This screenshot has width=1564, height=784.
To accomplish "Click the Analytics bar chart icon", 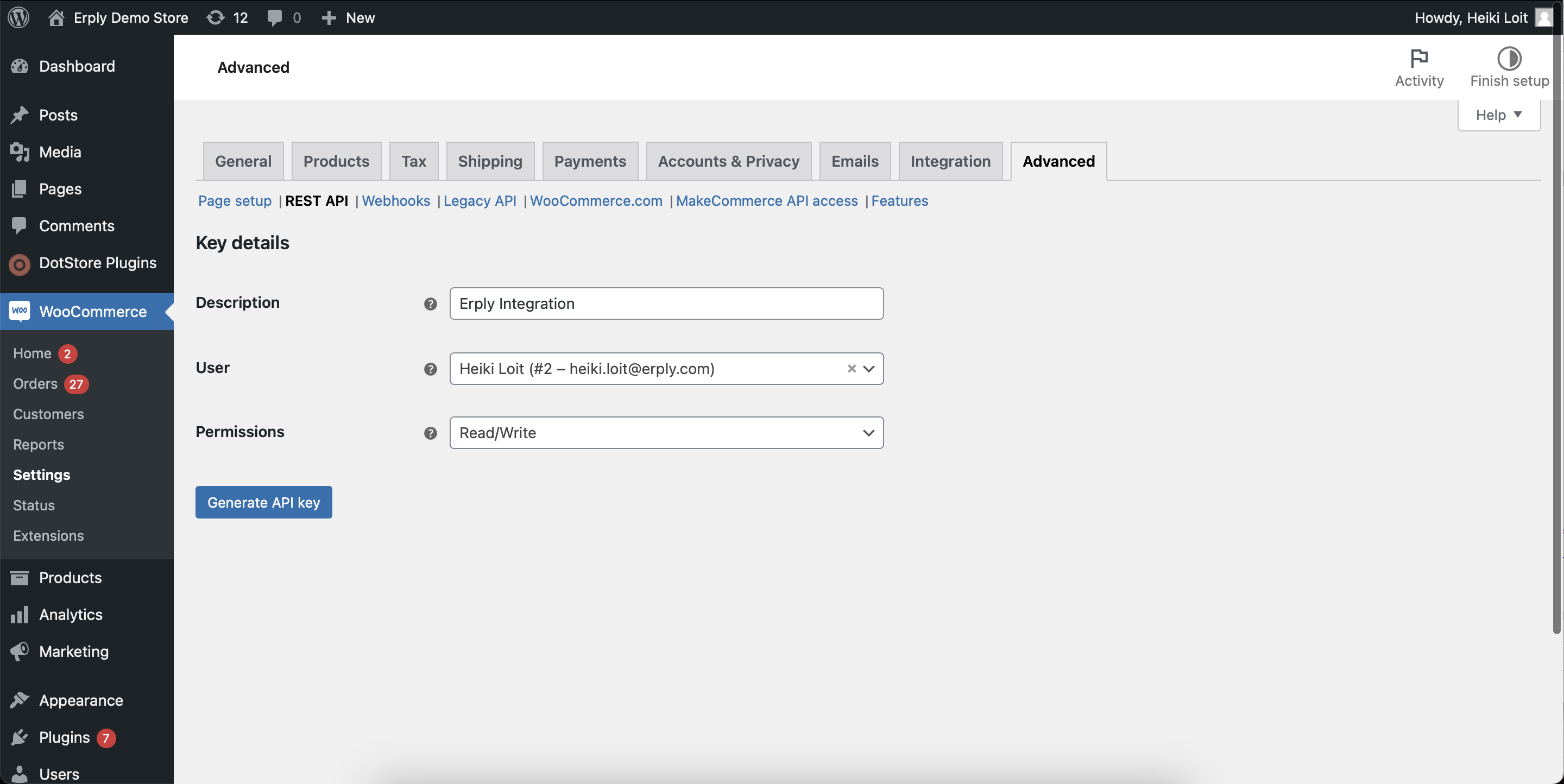I will point(20,615).
